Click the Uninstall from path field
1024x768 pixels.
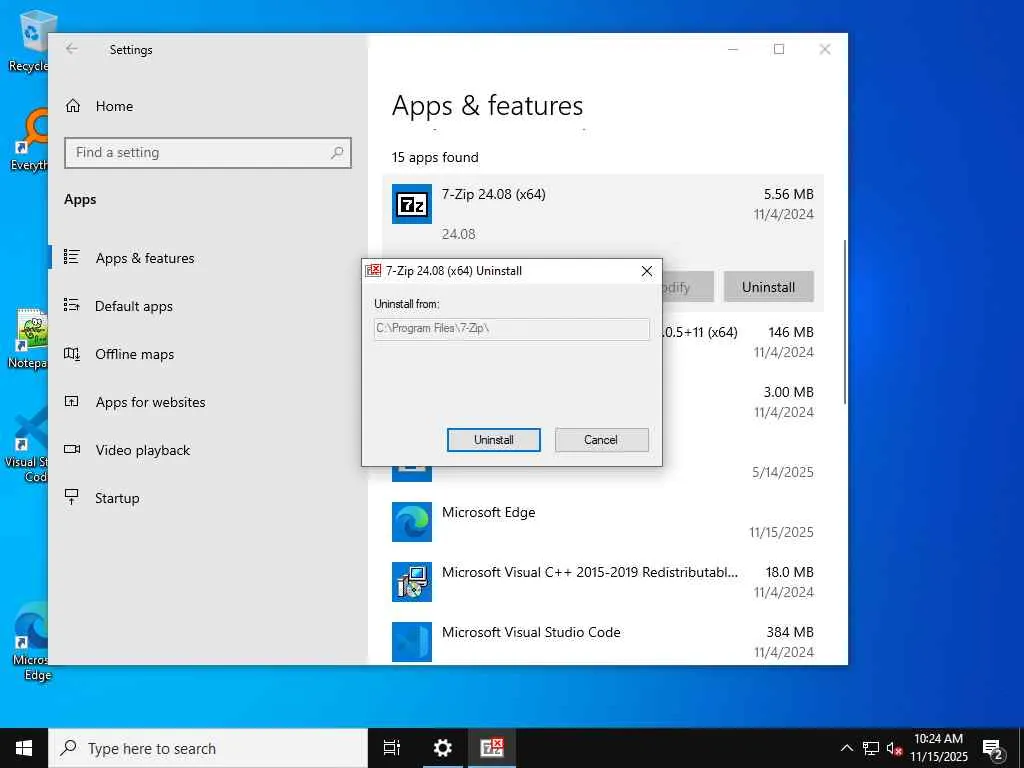[511, 328]
